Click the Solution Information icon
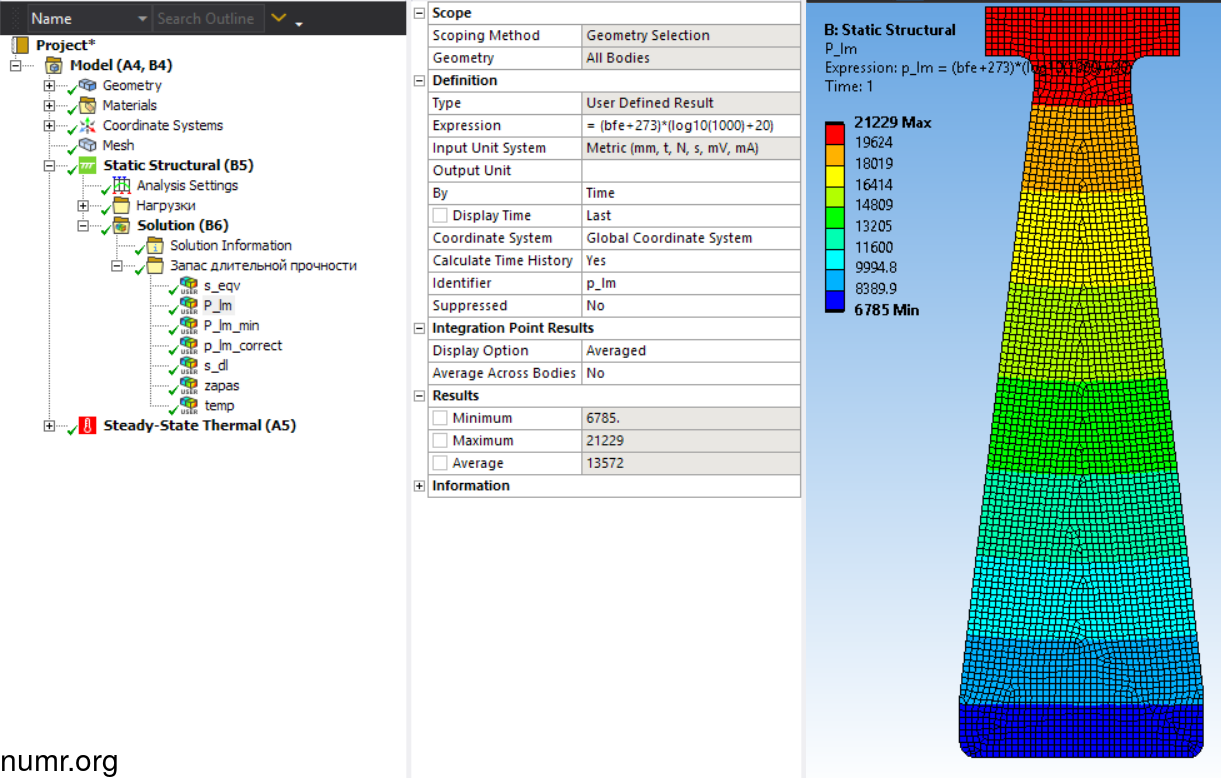This screenshot has height=778, width=1221. (x=155, y=246)
